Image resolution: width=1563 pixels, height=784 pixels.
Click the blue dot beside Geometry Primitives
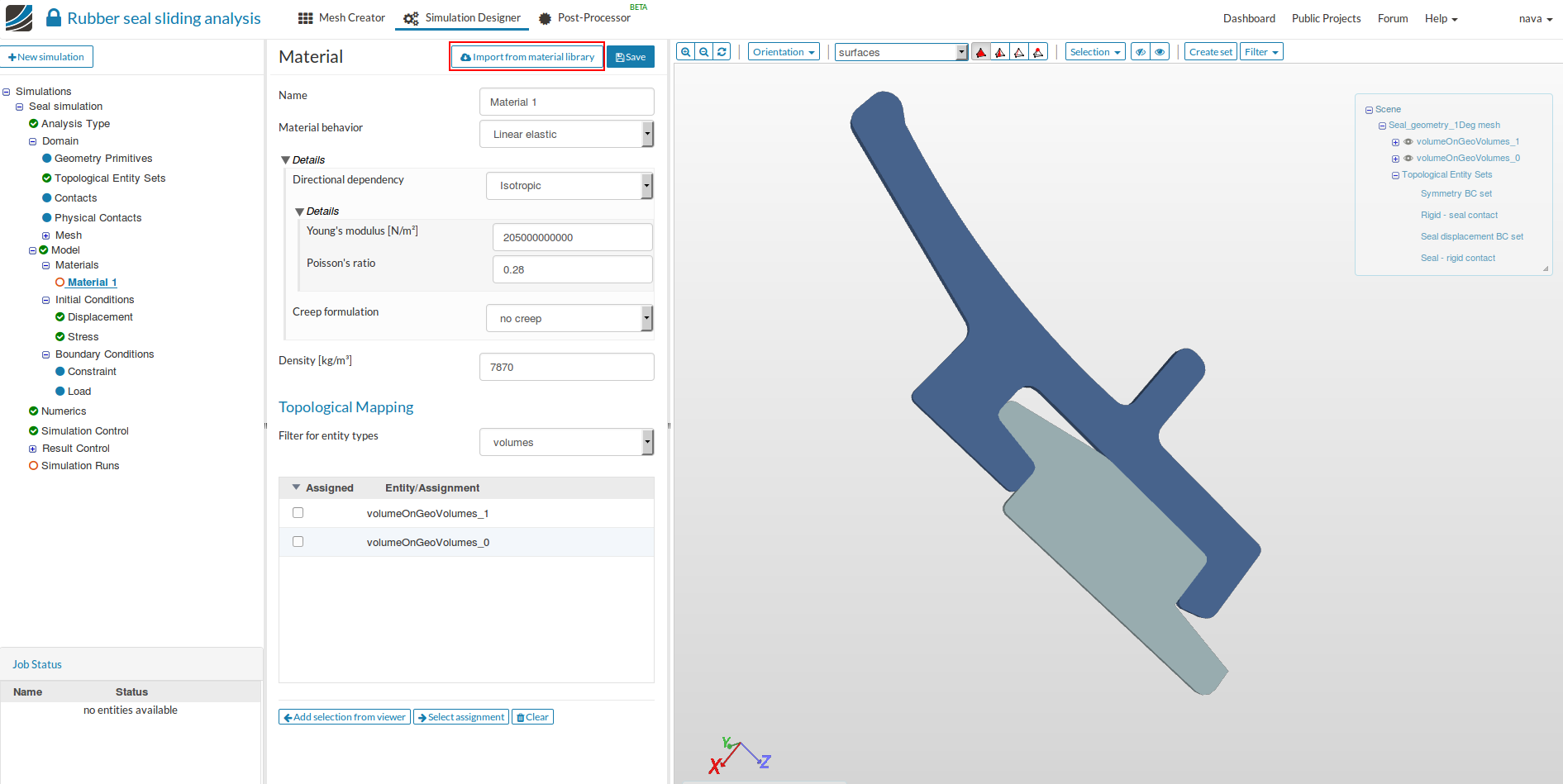tap(46, 159)
